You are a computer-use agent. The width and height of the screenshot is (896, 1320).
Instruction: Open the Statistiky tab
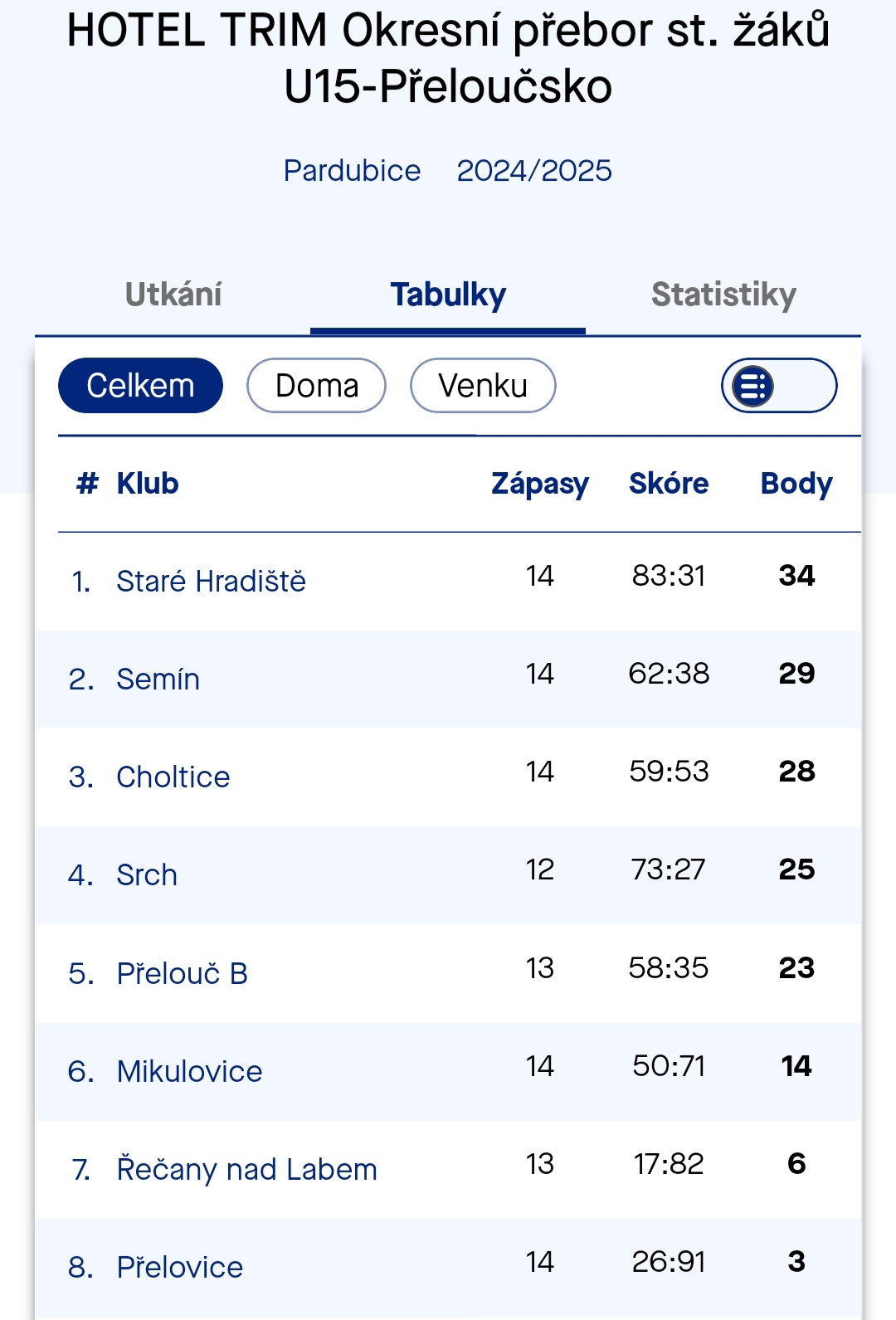[x=723, y=295]
